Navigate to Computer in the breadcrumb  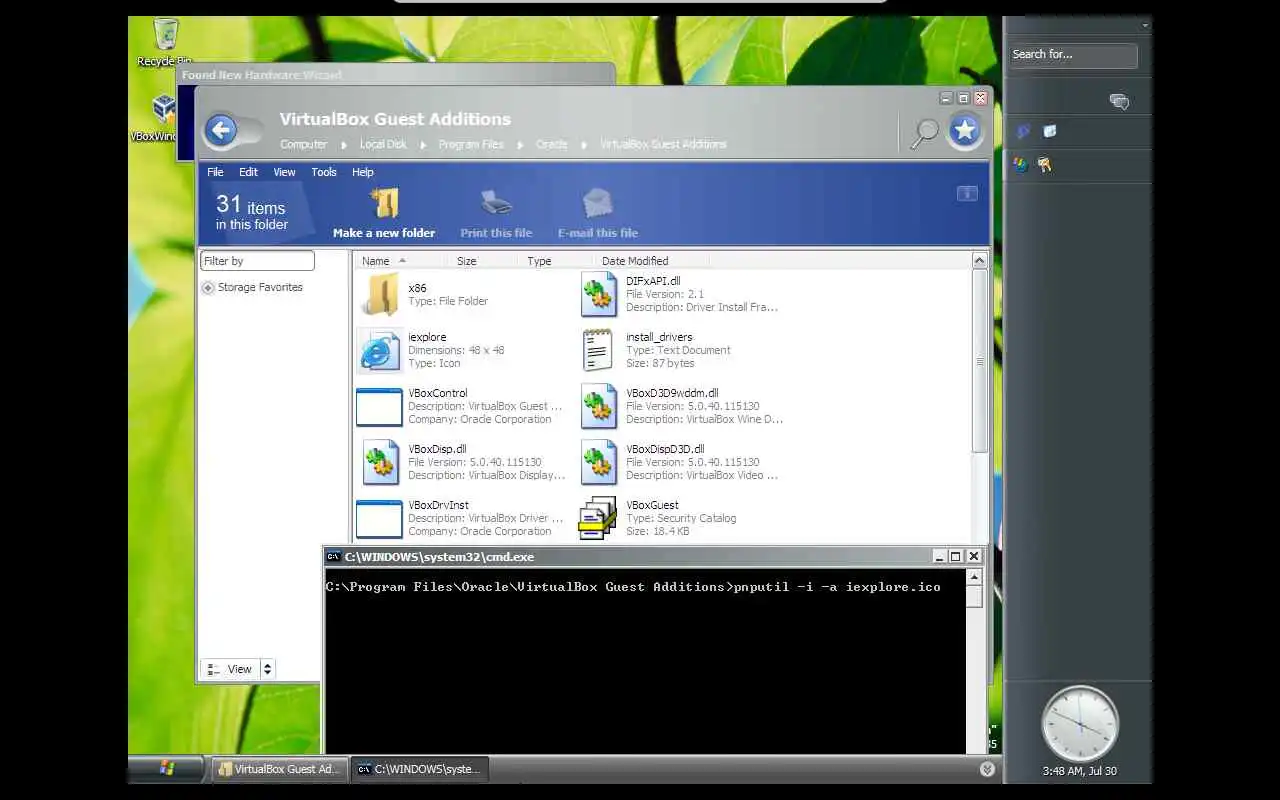click(x=303, y=144)
